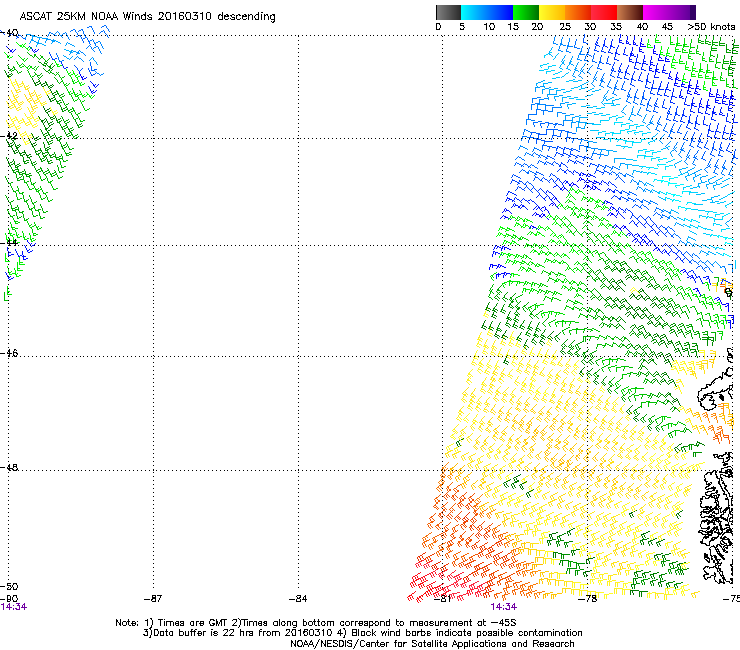740x650 pixels.
Task: Click the red 30-35 knots legend swatch
Action: tap(604, 12)
